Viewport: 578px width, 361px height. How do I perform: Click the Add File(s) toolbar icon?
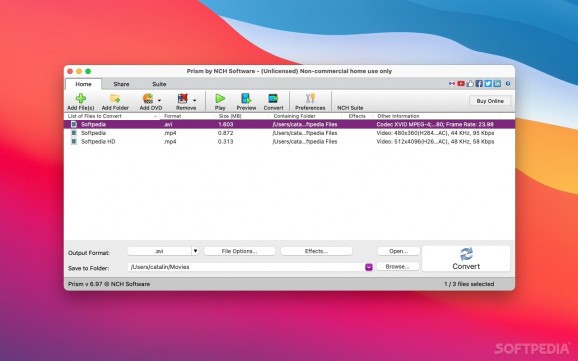tap(81, 98)
